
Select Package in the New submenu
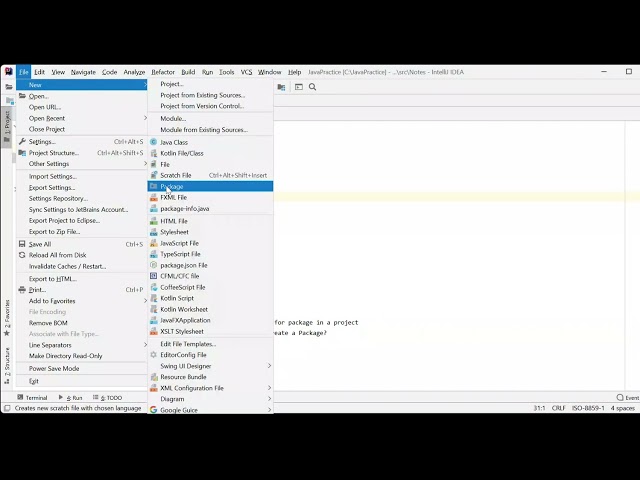(210, 186)
